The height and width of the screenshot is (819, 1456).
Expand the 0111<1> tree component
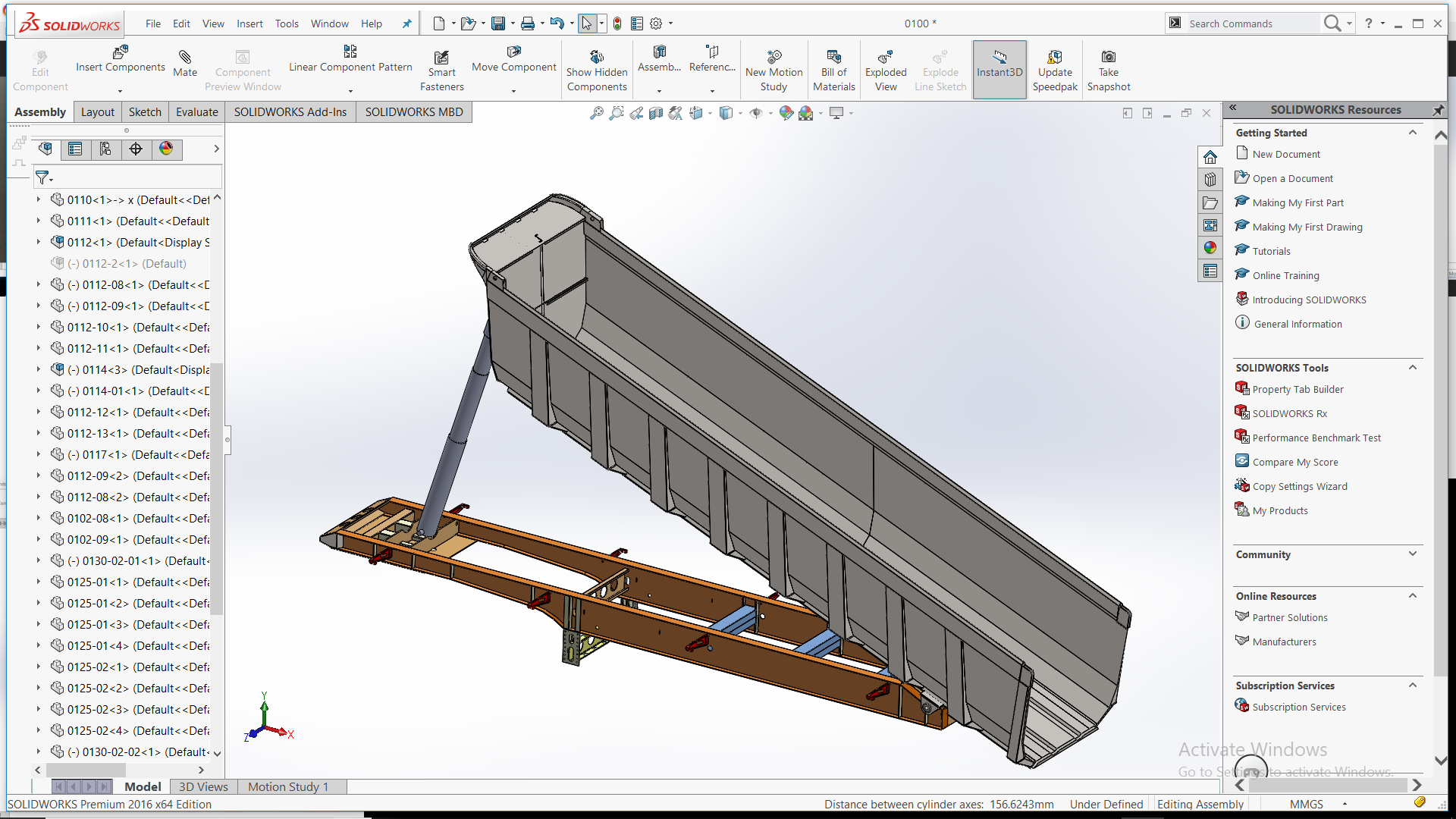pos(39,221)
